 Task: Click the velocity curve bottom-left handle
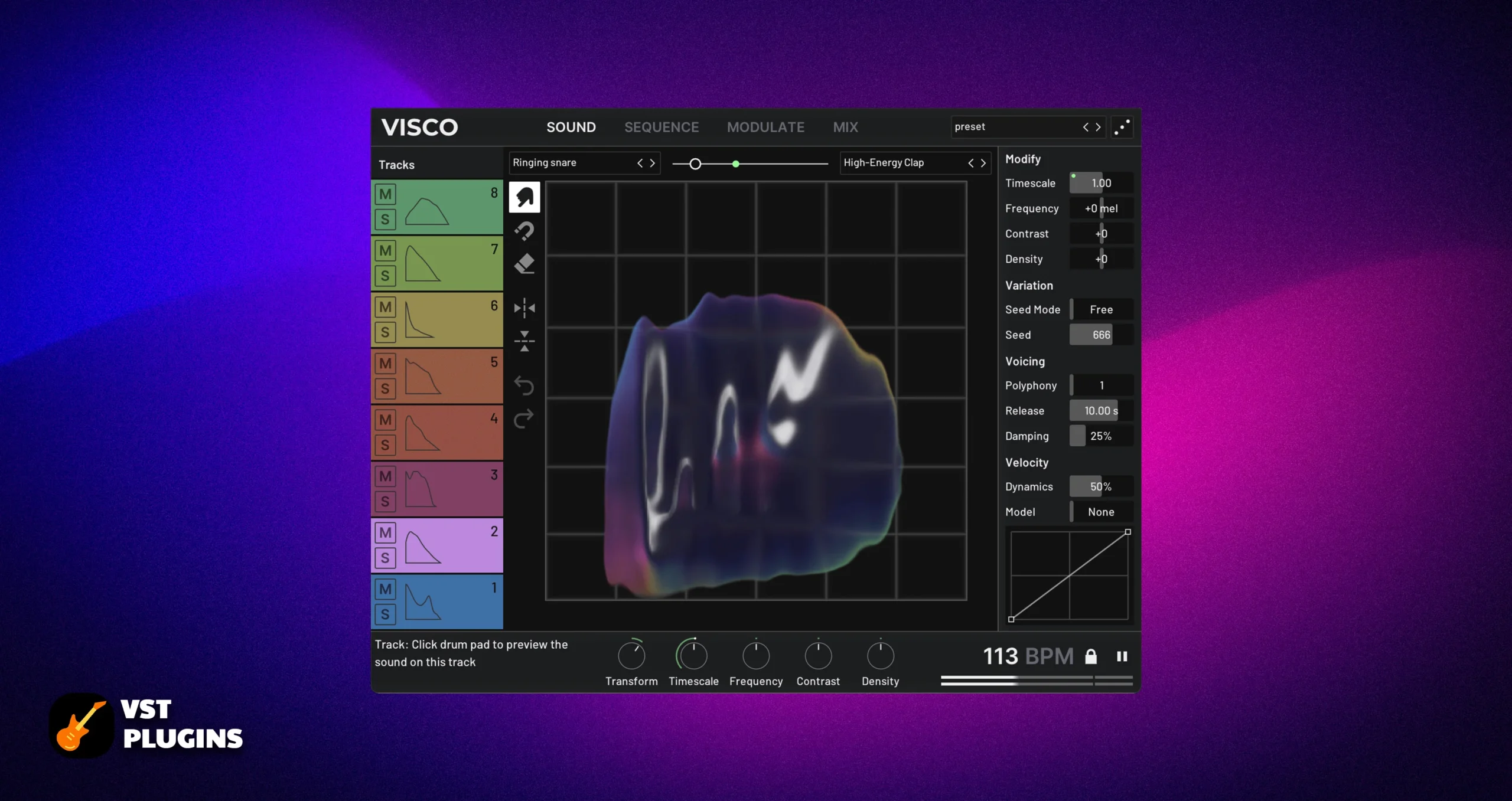tap(1011, 619)
